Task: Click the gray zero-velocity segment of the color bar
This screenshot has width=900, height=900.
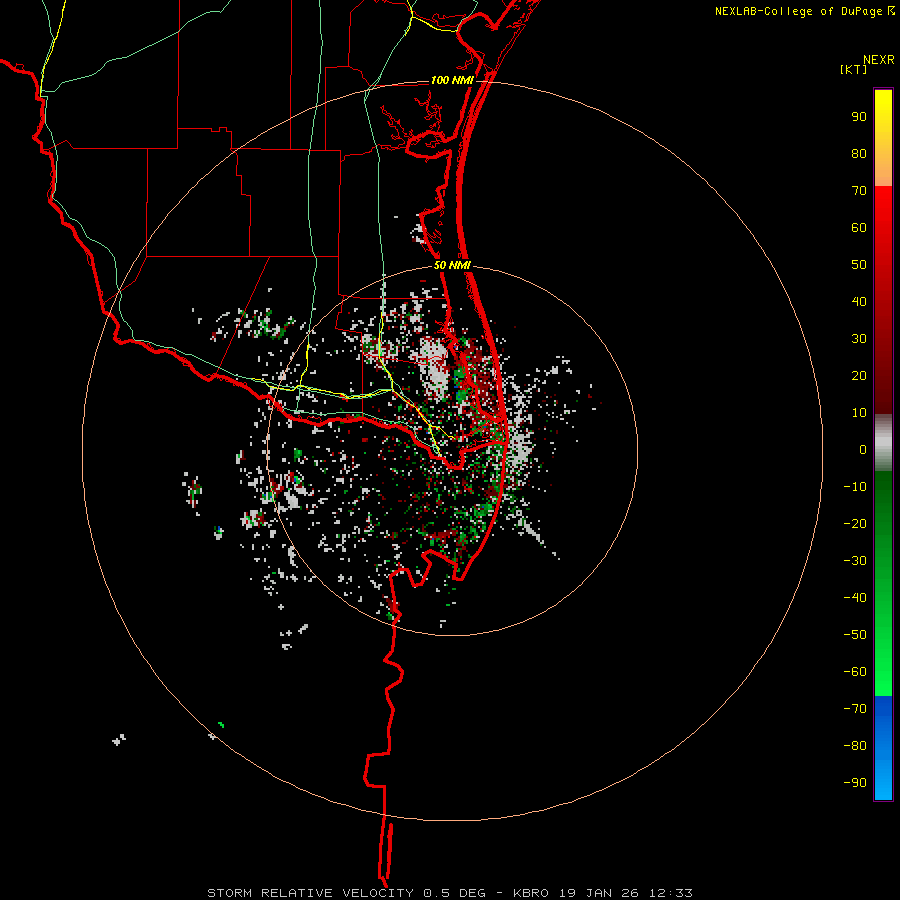Action: [x=883, y=443]
